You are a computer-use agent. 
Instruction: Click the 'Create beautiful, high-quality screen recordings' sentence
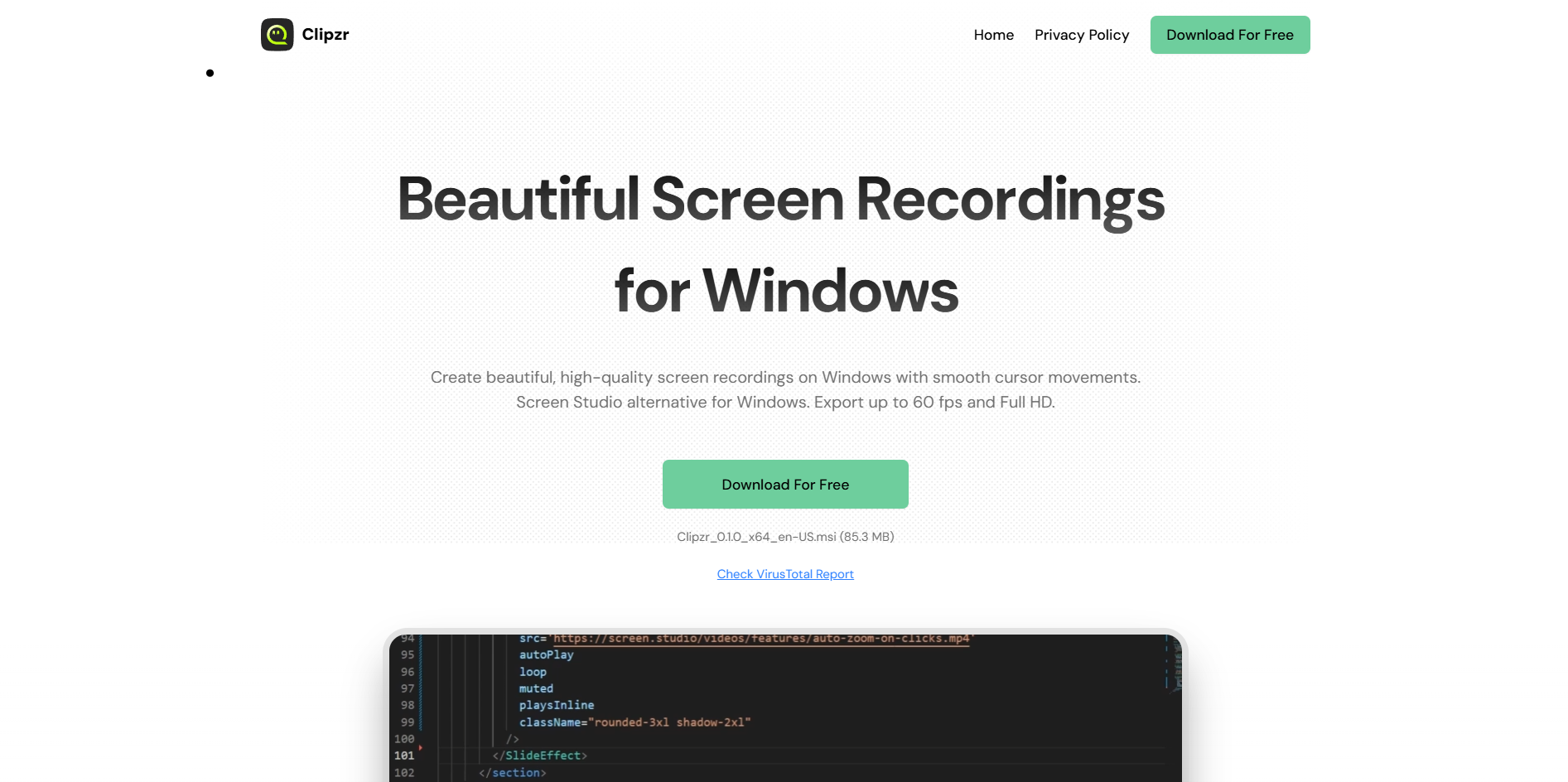click(785, 378)
